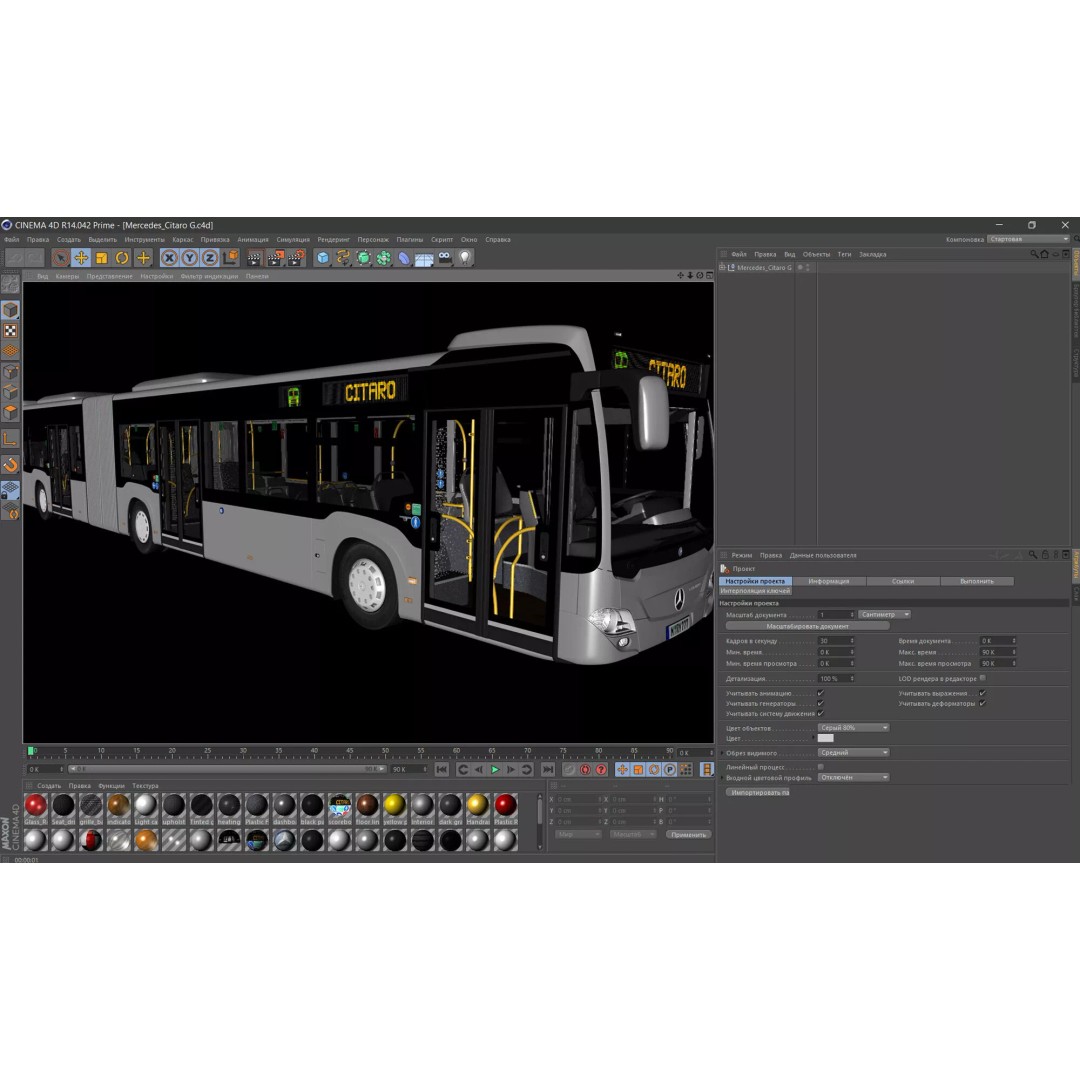The height and width of the screenshot is (1080, 1080).
Task: Add a floor environment object icon
Action: (x=424, y=258)
